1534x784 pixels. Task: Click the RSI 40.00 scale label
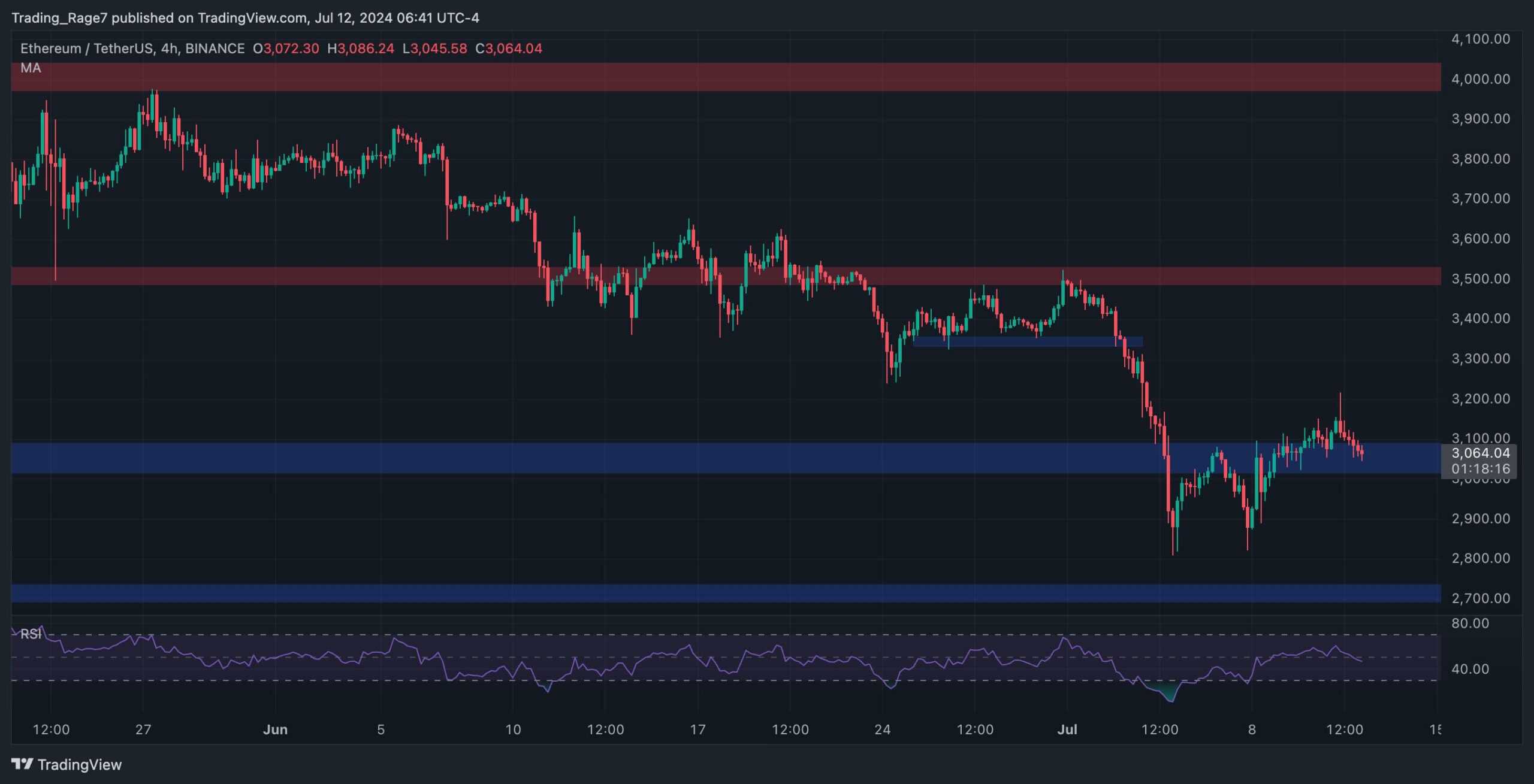(1470, 669)
